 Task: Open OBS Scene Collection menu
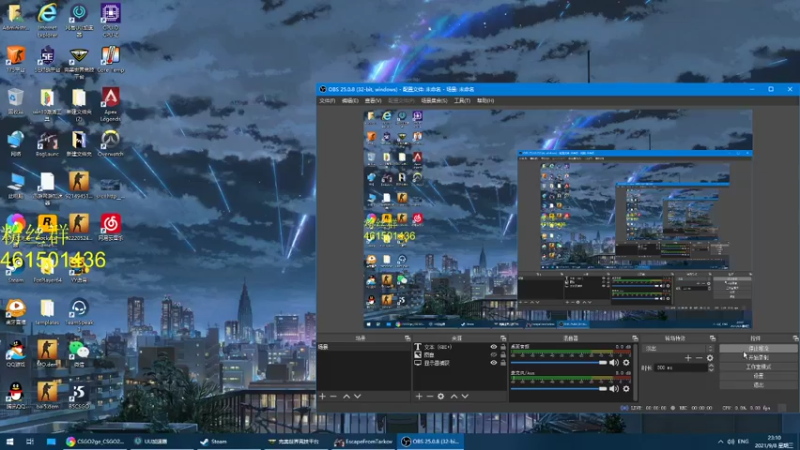(434, 101)
